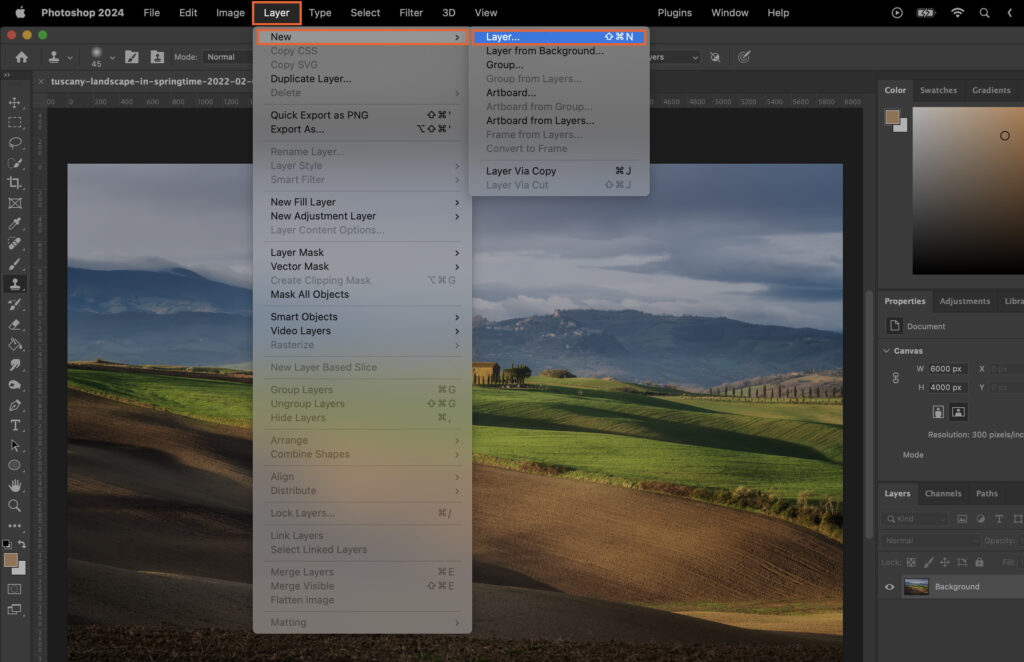Toggle the lock transparent pixels option
The height and width of the screenshot is (662, 1024).
pos(911,562)
